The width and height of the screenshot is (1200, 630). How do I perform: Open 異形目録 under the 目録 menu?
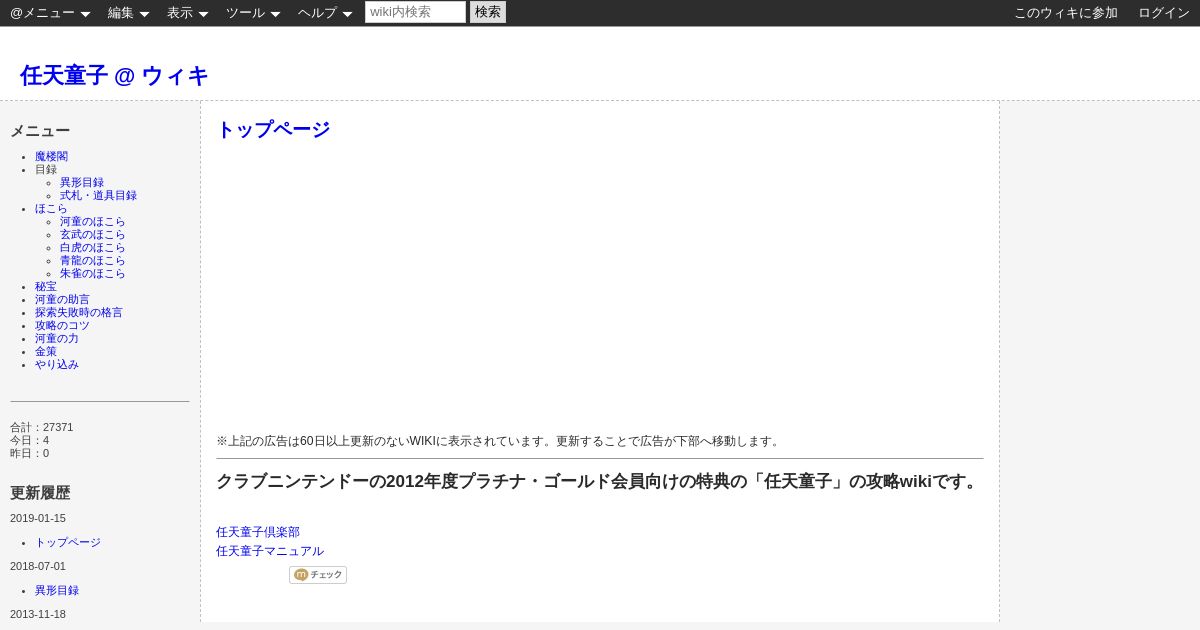point(82,183)
